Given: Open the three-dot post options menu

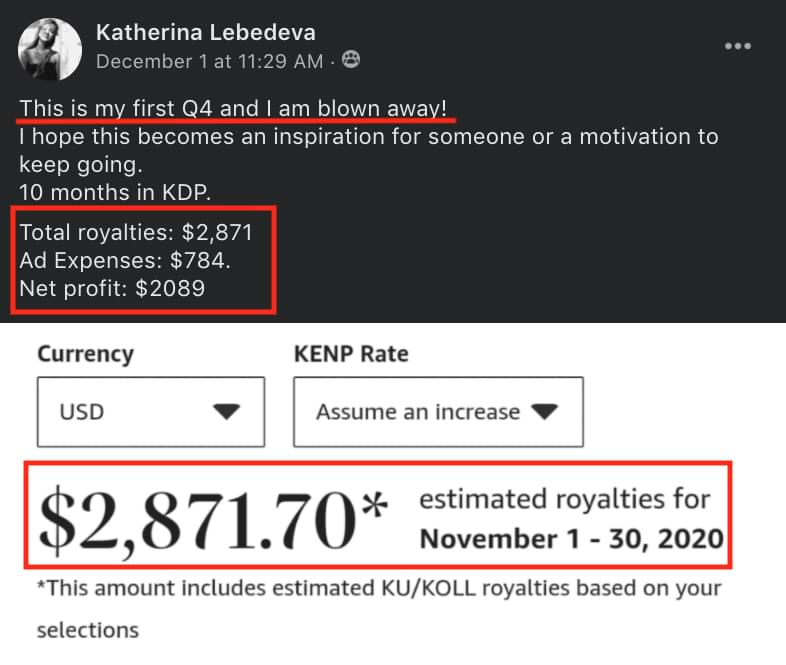Looking at the screenshot, I should (737, 46).
